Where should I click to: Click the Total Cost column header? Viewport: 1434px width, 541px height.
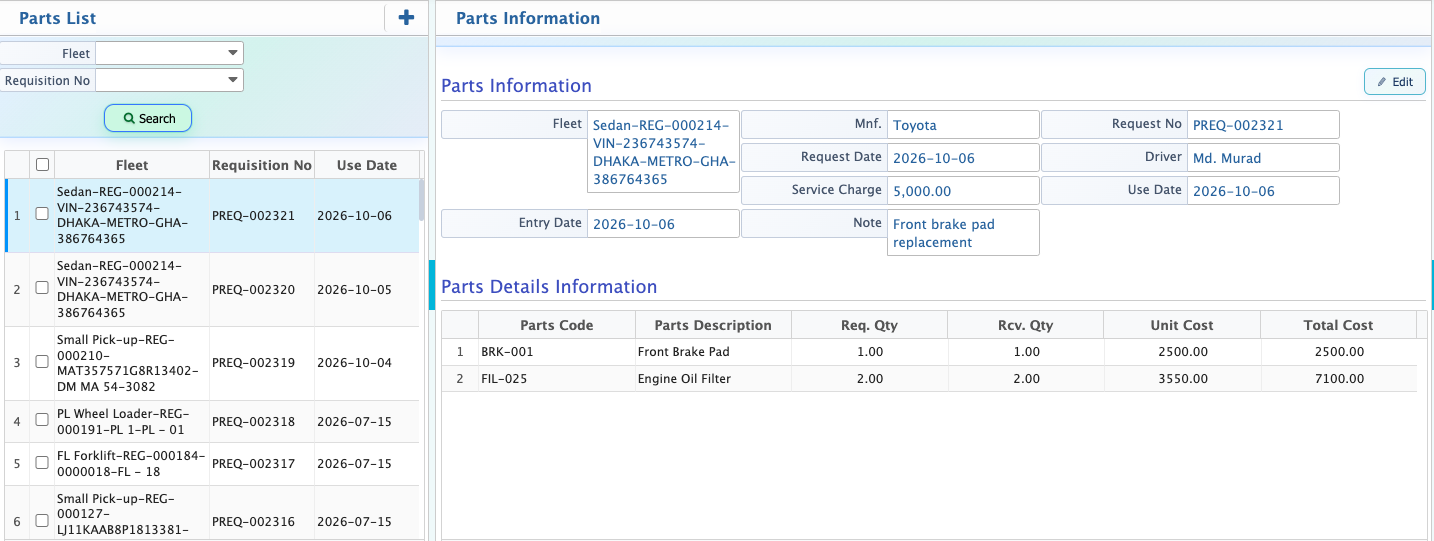(1338, 325)
